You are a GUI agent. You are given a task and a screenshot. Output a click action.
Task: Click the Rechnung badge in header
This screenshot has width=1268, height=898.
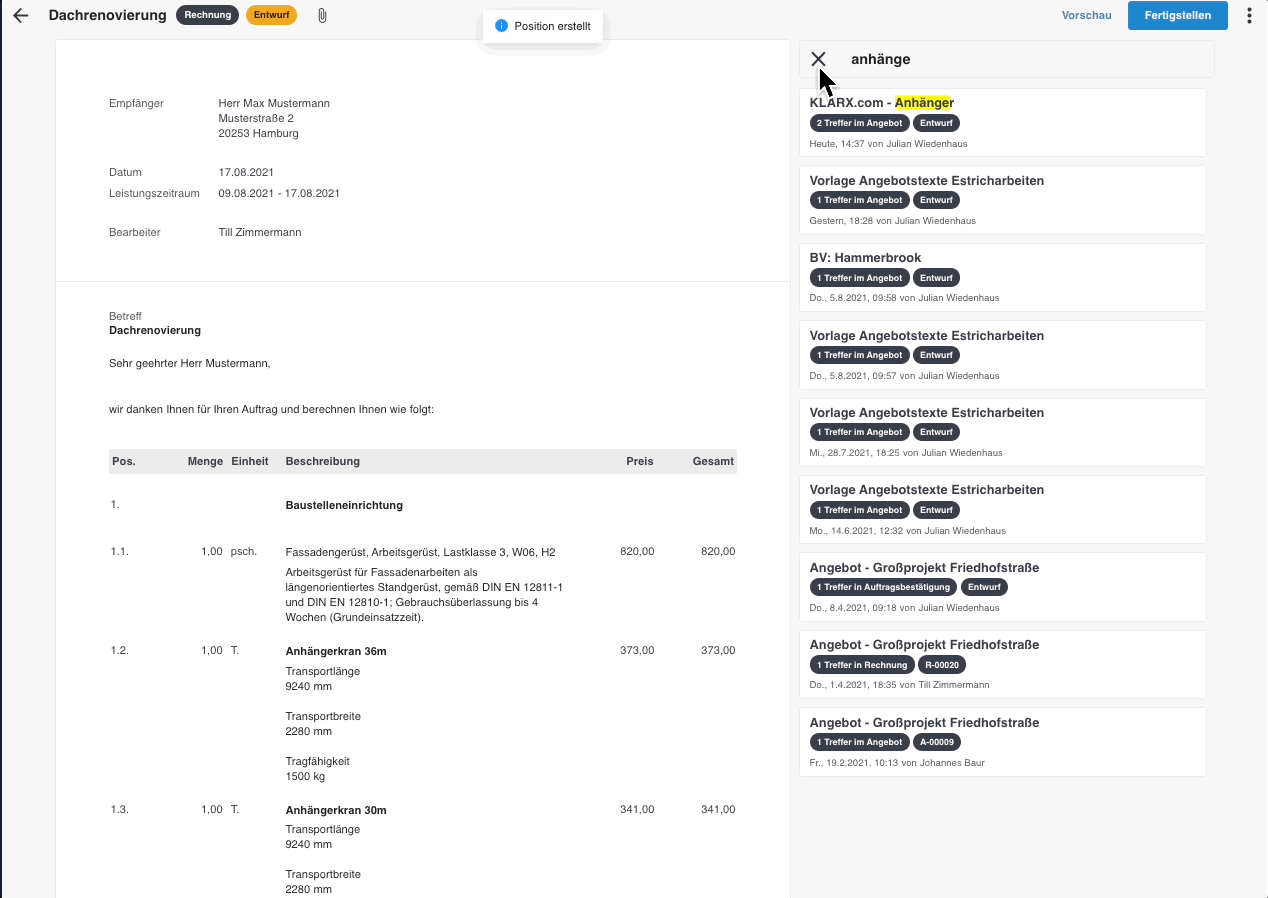point(208,15)
